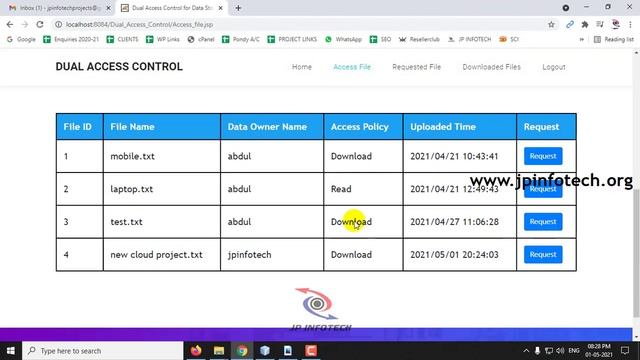This screenshot has height=360, width=640.
Task: Open the Chrome extensions puzzle icon
Action: pos(585,24)
